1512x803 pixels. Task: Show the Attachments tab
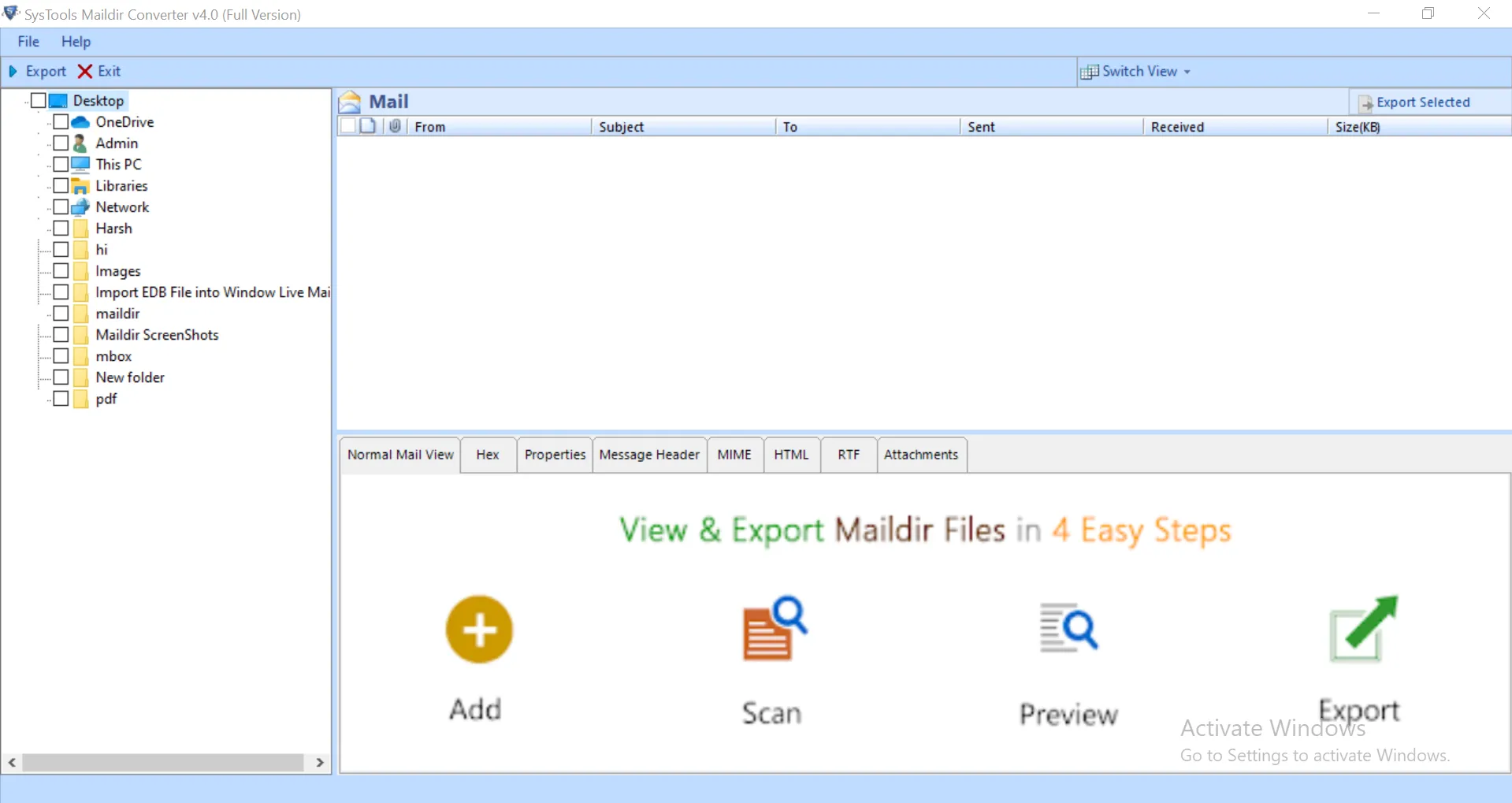click(921, 455)
